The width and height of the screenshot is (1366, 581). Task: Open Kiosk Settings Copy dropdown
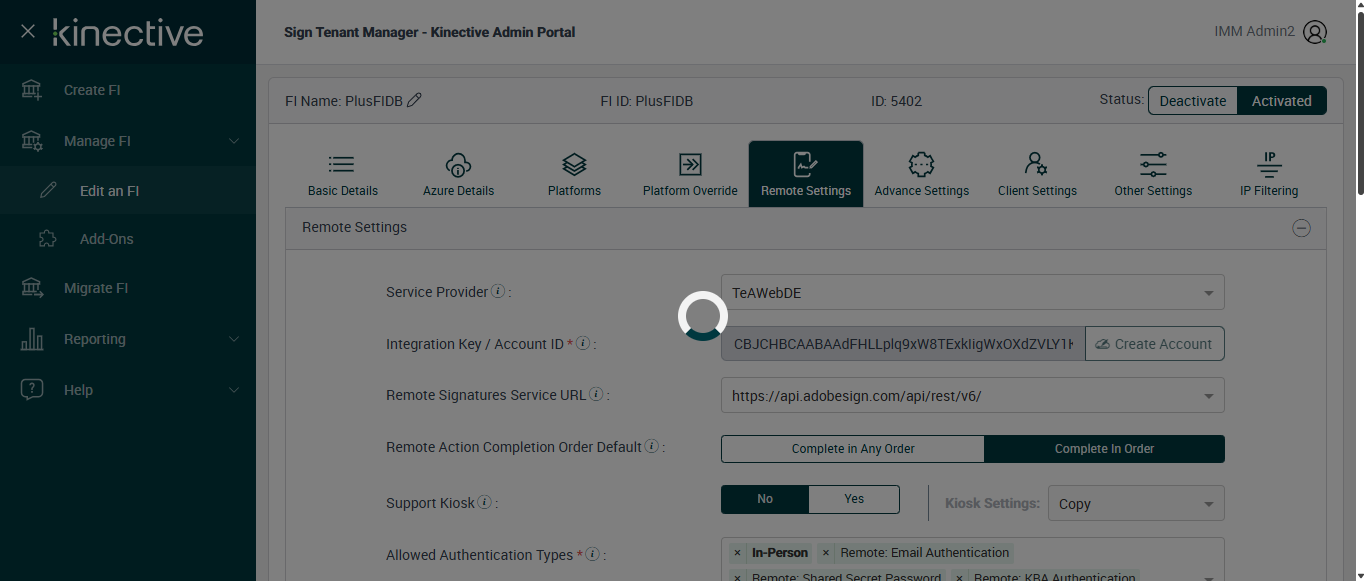click(1136, 504)
